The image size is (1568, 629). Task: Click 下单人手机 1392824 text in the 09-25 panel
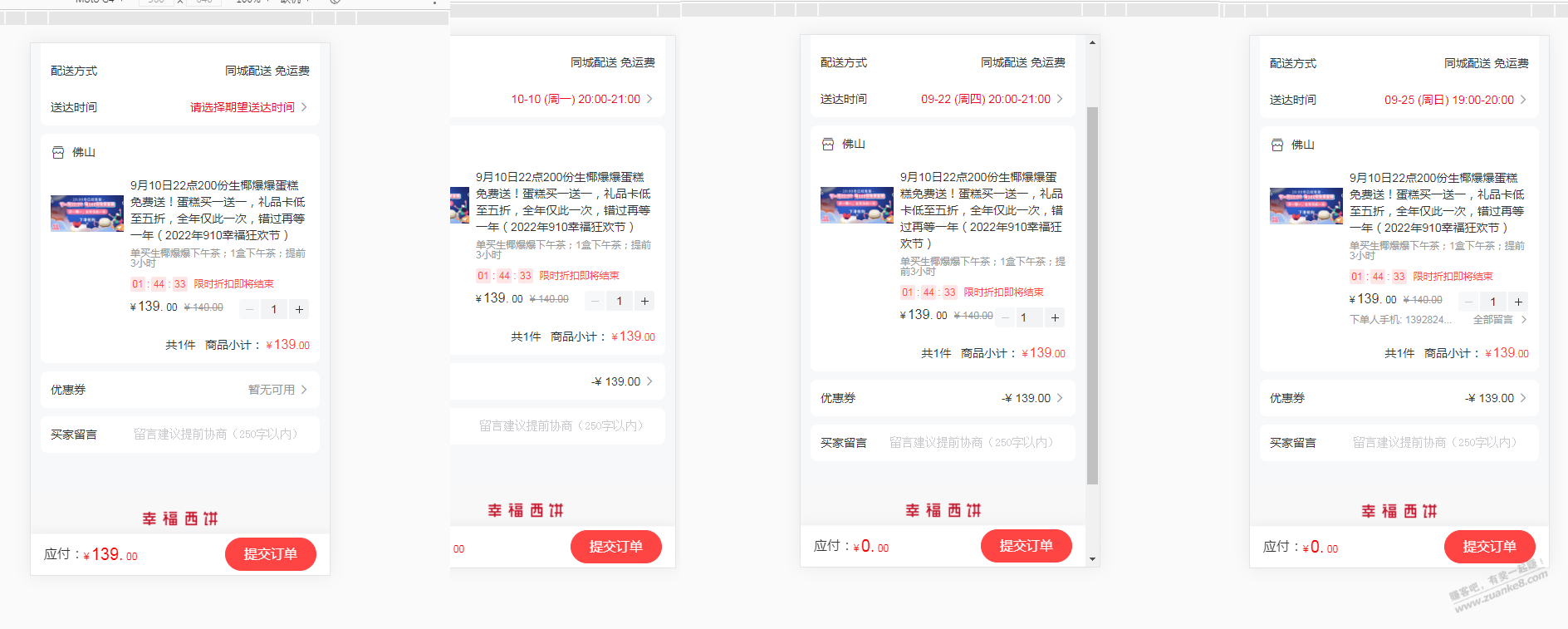point(1401,320)
